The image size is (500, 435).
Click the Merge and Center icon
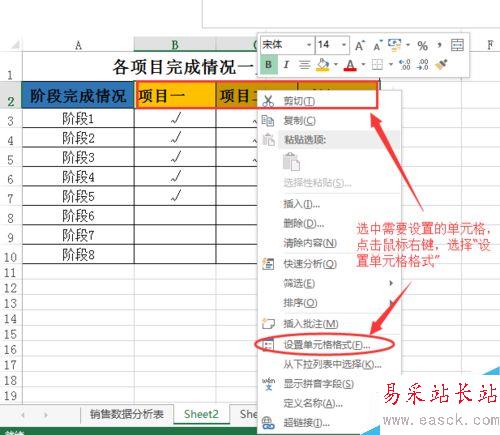pyautogui.click(x=457, y=45)
